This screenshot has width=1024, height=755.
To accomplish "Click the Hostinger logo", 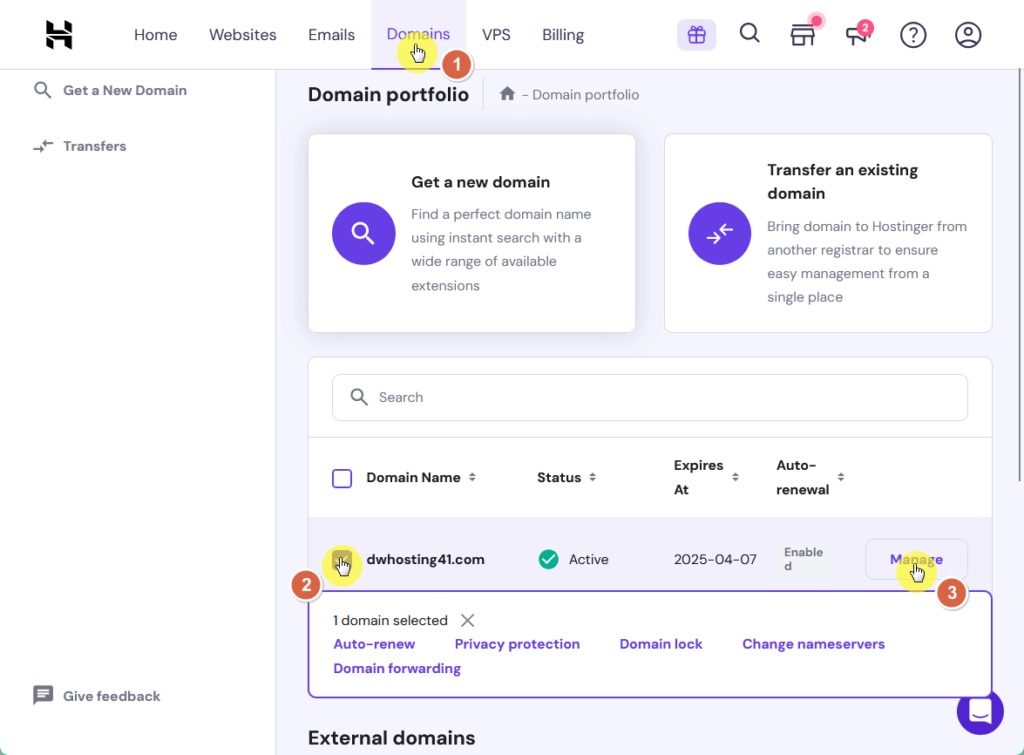I will pos(59,35).
